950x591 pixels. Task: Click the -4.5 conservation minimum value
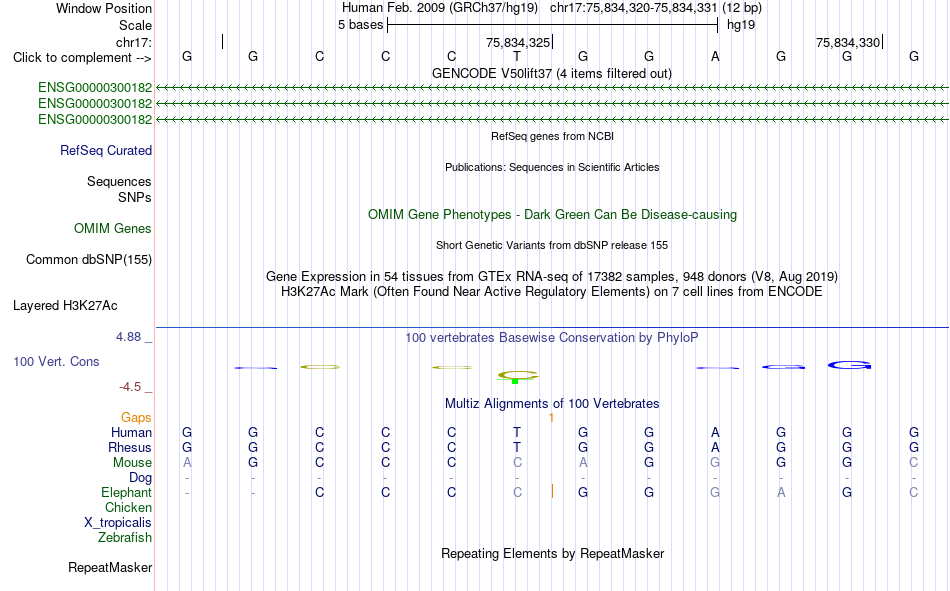point(130,387)
